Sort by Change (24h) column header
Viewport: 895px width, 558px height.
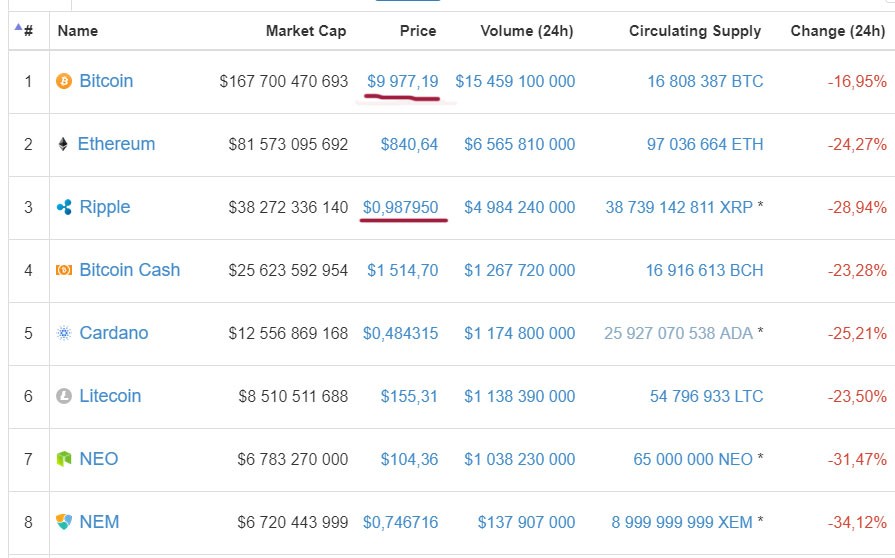pos(837,31)
